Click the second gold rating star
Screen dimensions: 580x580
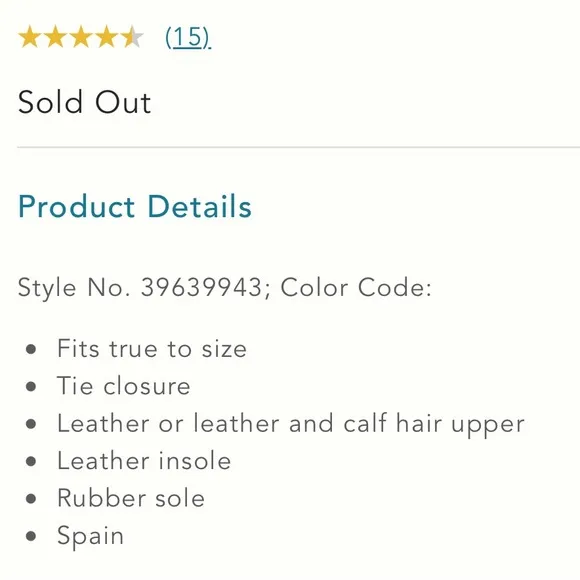tap(55, 37)
